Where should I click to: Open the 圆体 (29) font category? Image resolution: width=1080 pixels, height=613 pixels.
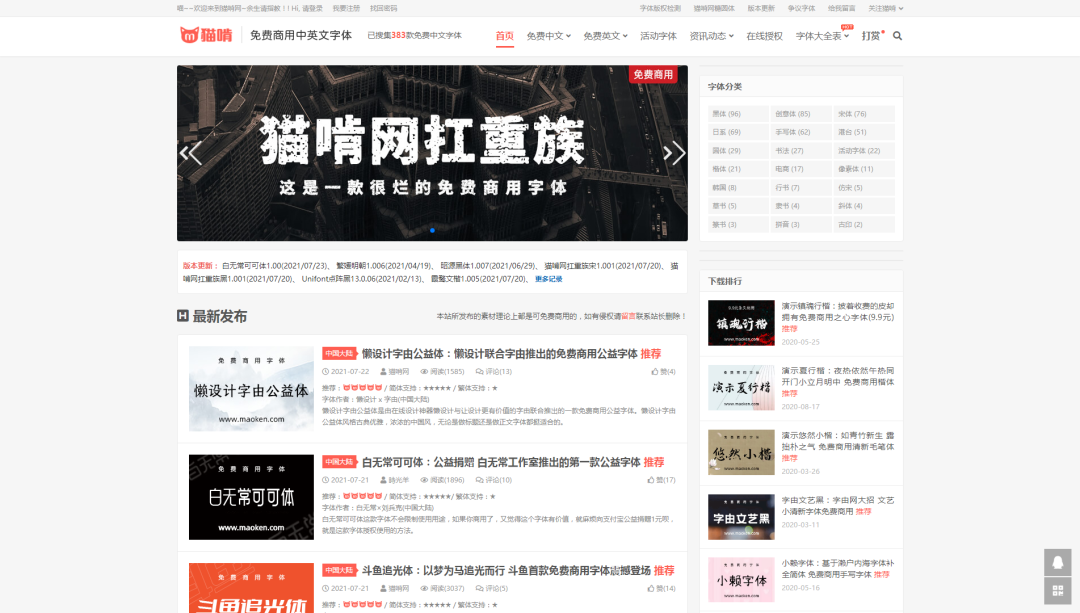[738, 150]
